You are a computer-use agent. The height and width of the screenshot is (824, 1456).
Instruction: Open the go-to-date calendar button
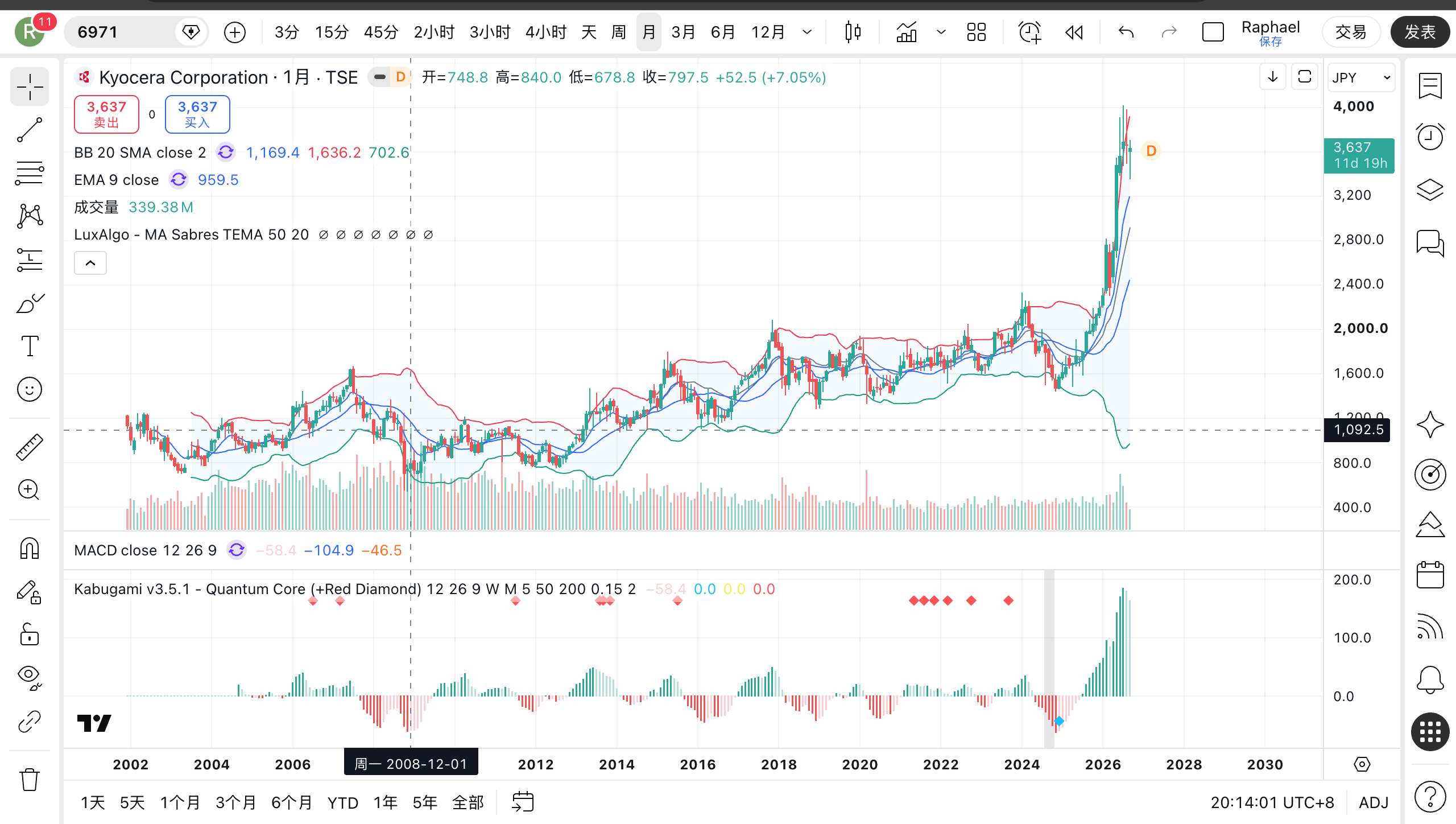click(x=523, y=802)
